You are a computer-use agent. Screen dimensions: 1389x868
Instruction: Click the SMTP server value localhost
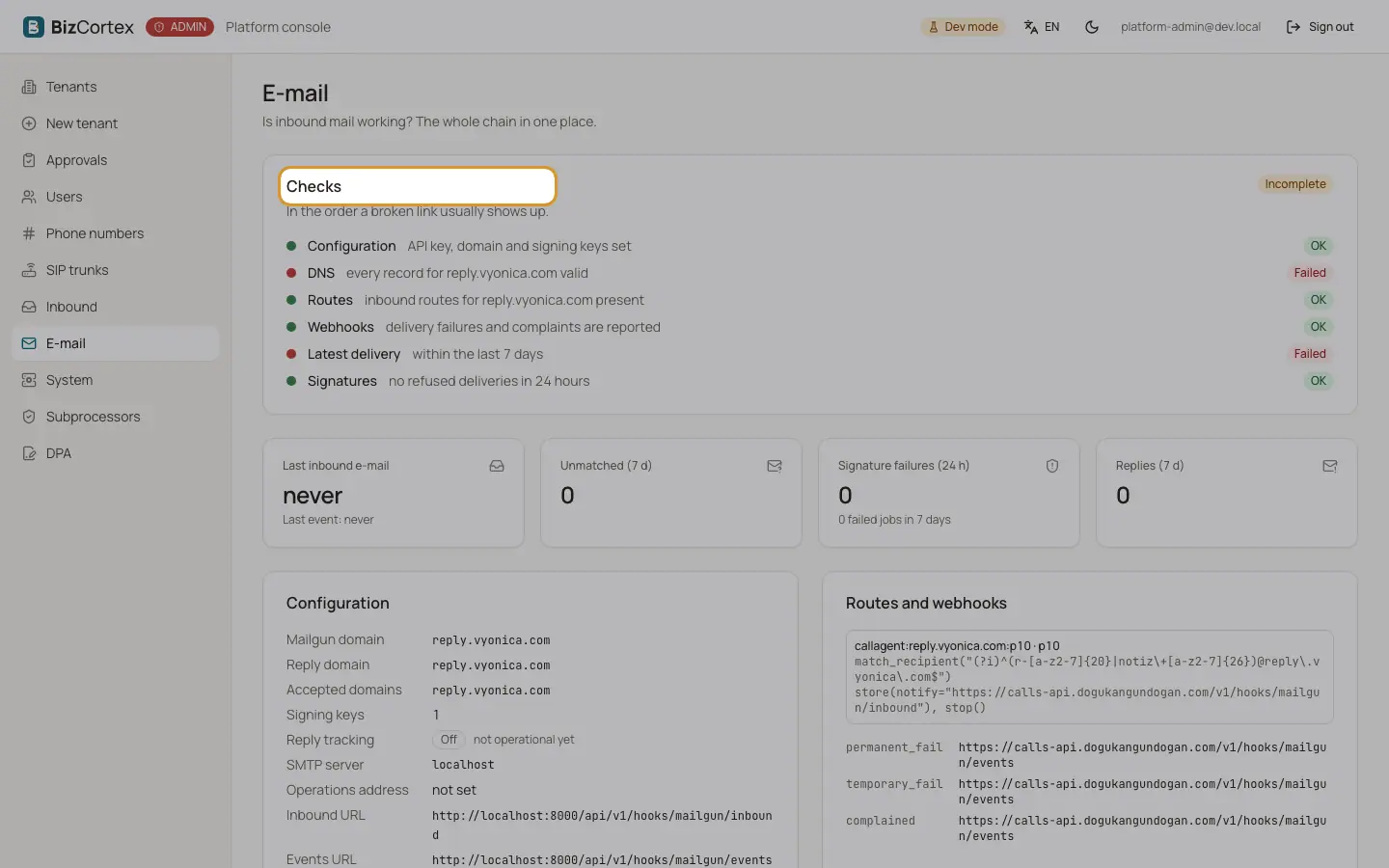coord(463,765)
